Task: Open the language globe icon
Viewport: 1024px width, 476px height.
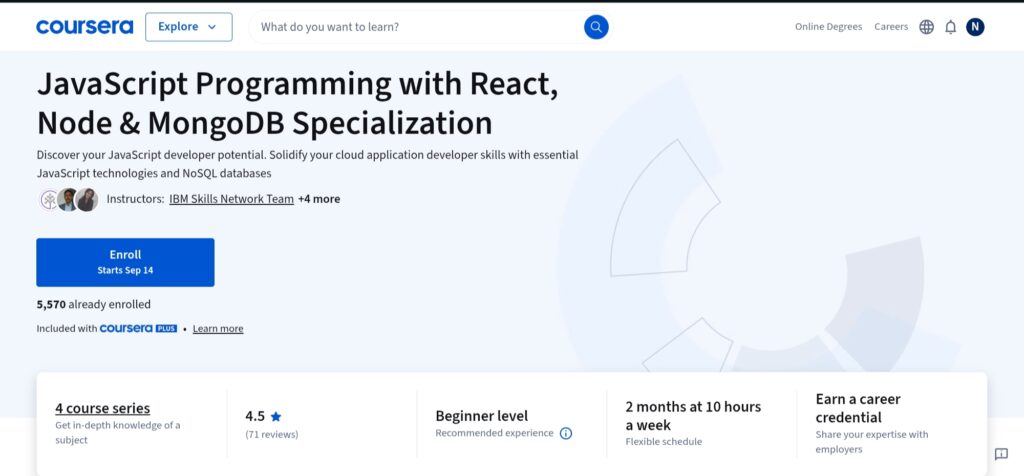Action: point(926,27)
